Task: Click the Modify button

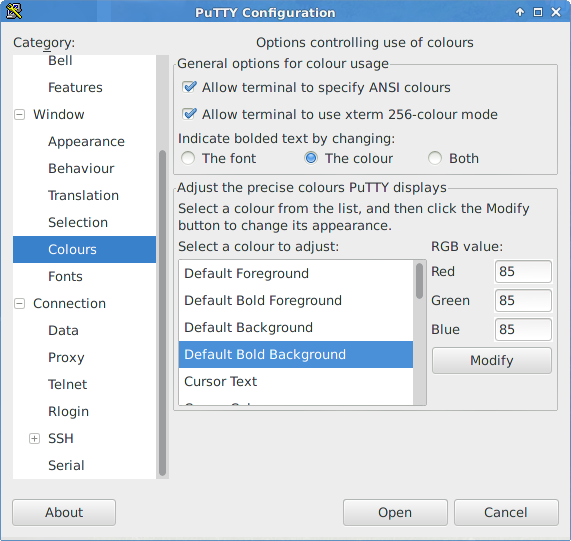Action: [x=492, y=360]
